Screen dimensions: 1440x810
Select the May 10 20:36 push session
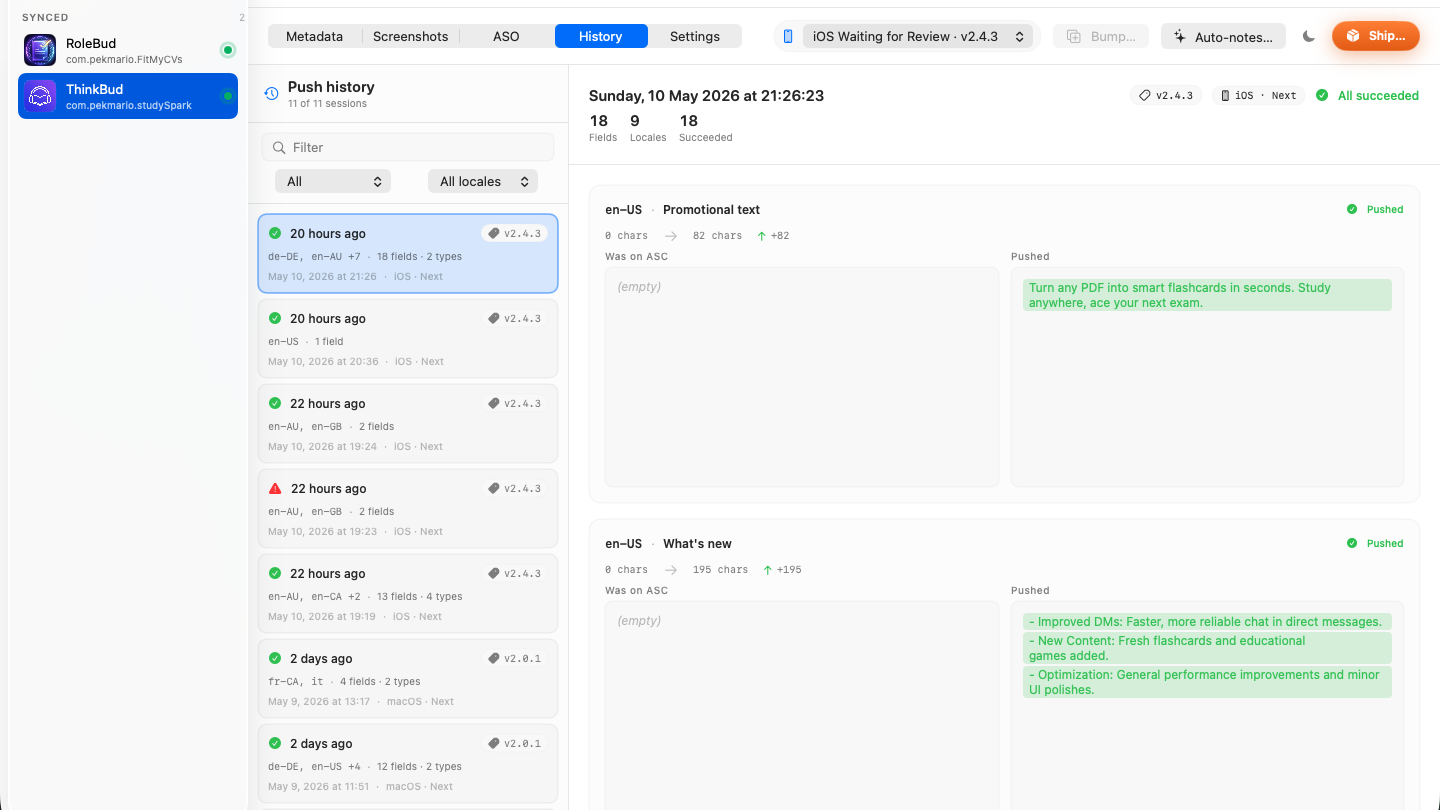coord(408,339)
